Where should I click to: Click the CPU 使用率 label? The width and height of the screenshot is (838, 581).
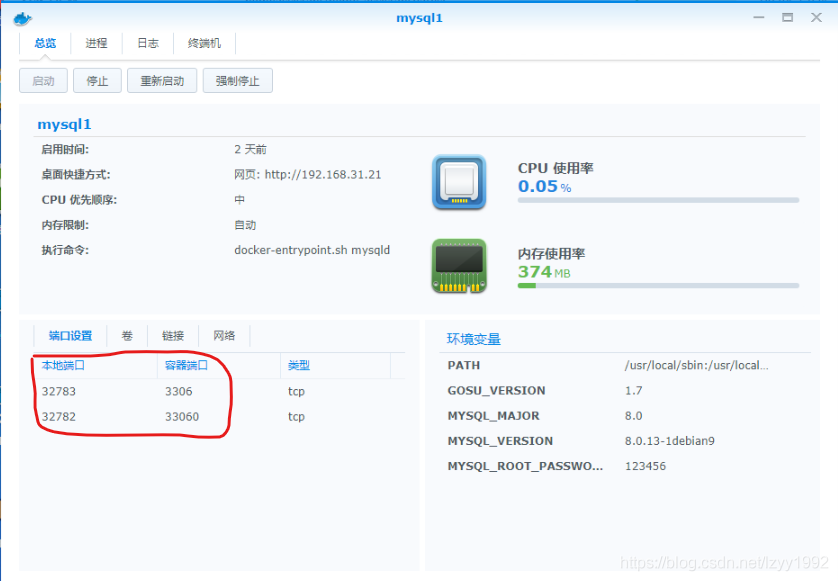click(555, 168)
